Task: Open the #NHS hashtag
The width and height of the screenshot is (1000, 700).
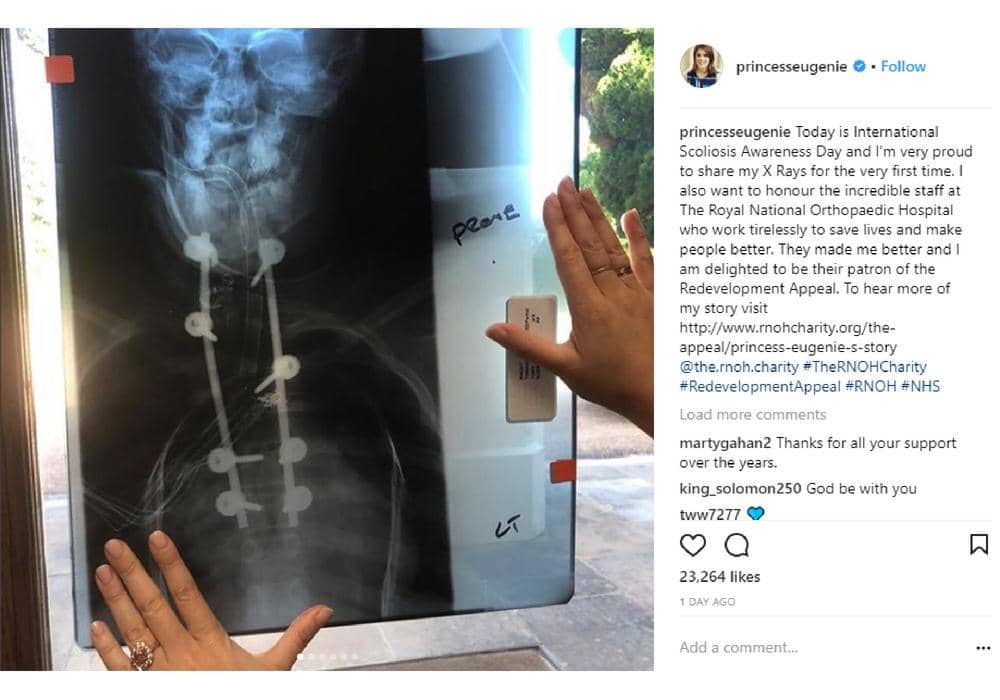Action: point(920,386)
